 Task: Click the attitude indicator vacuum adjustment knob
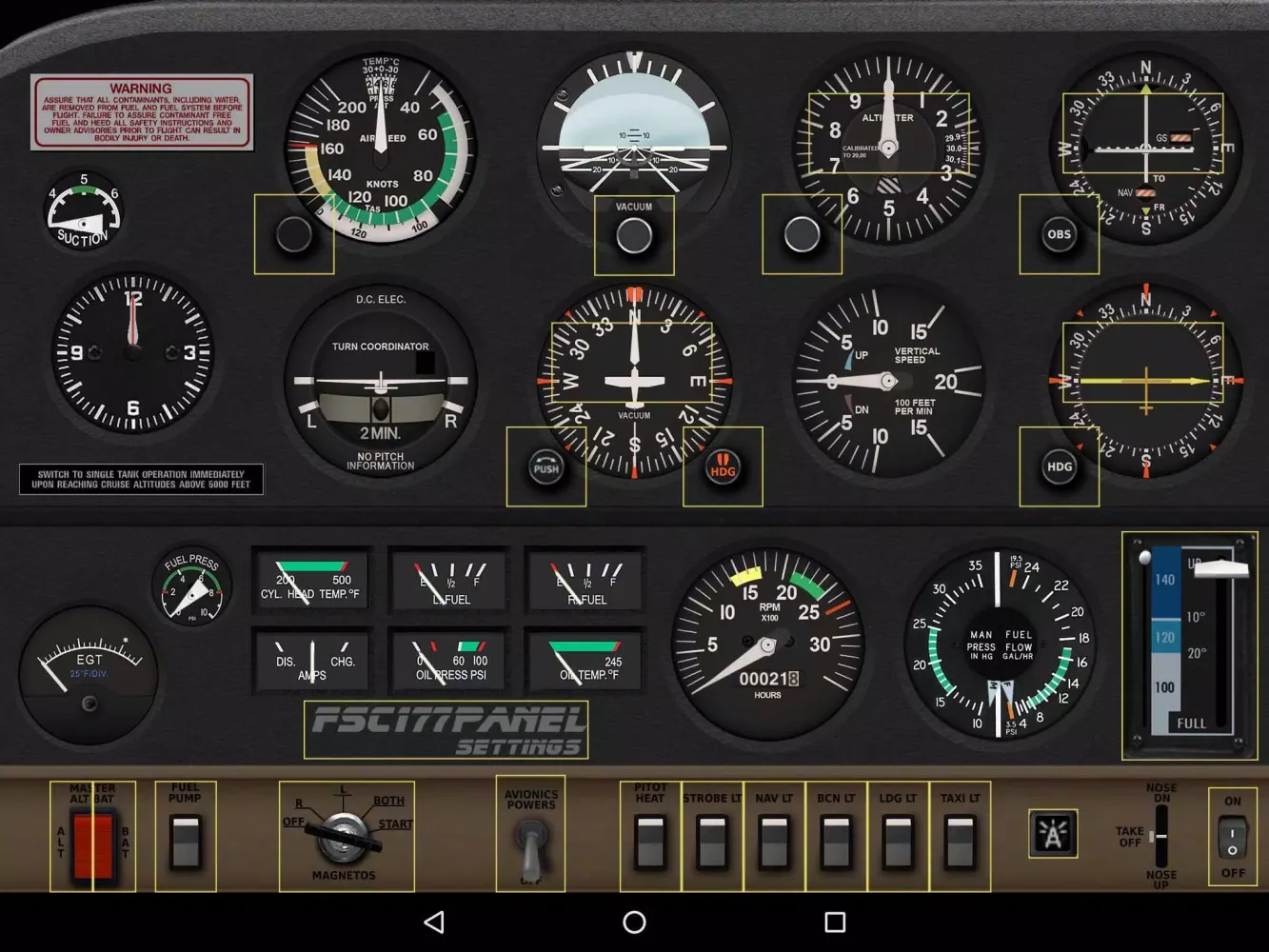pos(634,235)
